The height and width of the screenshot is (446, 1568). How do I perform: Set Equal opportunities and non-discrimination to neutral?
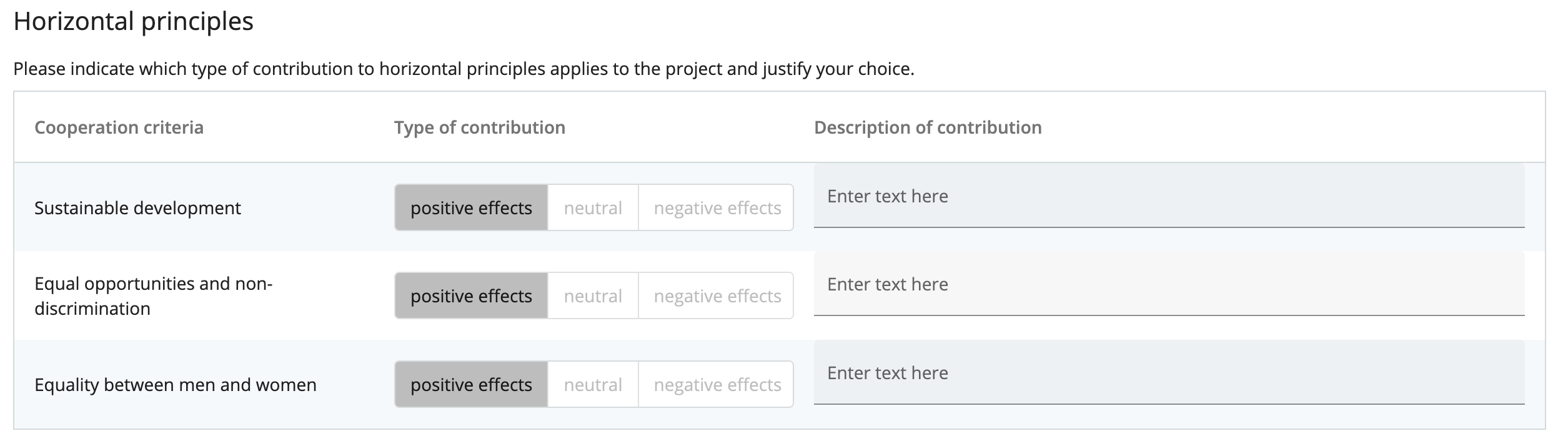593,296
